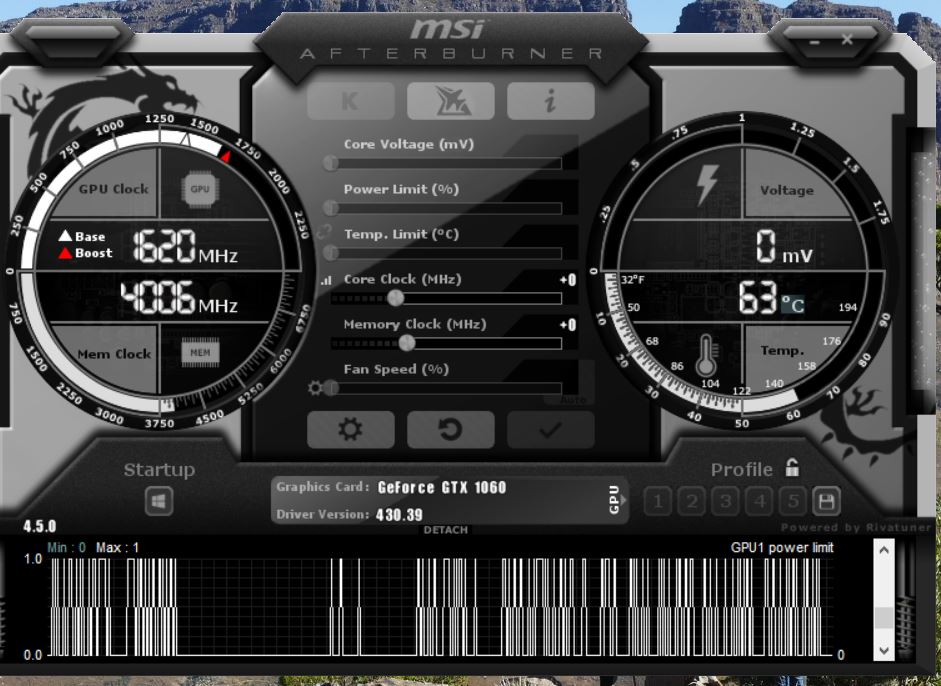
Task: Click the 0 mV voltage reading
Action: (784, 246)
